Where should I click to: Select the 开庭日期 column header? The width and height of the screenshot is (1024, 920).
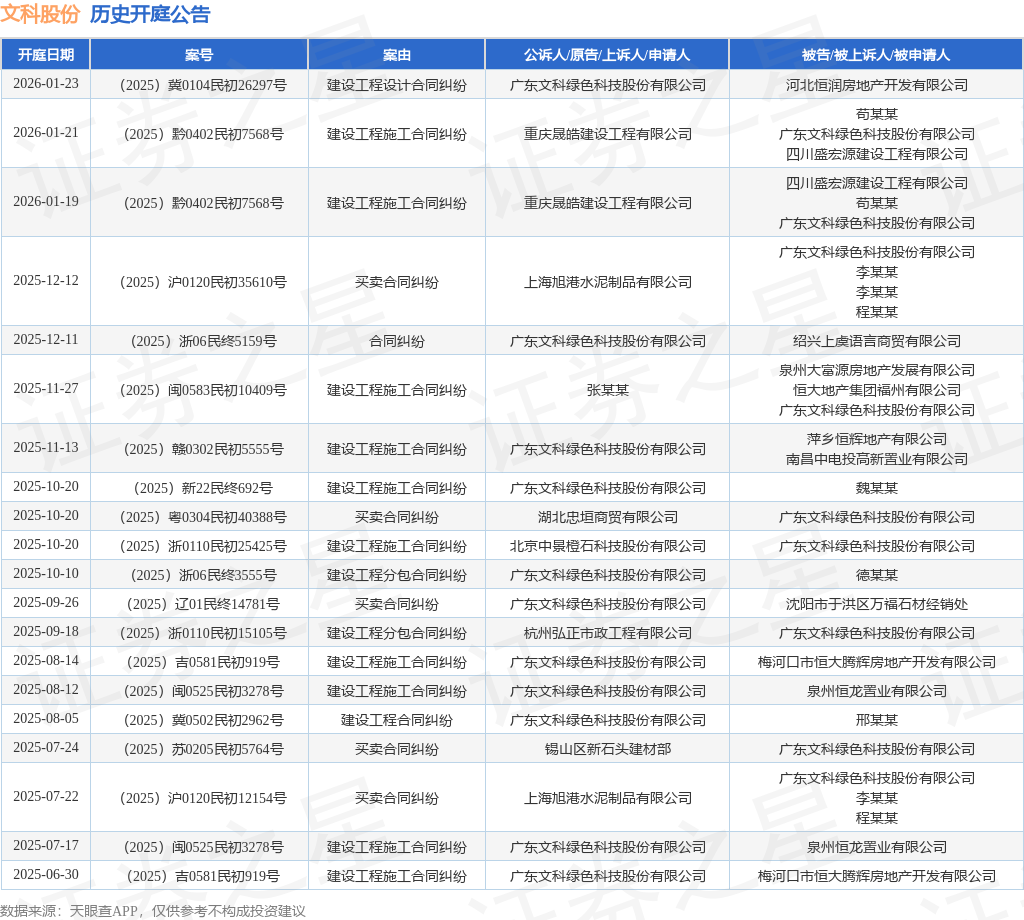[46, 55]
